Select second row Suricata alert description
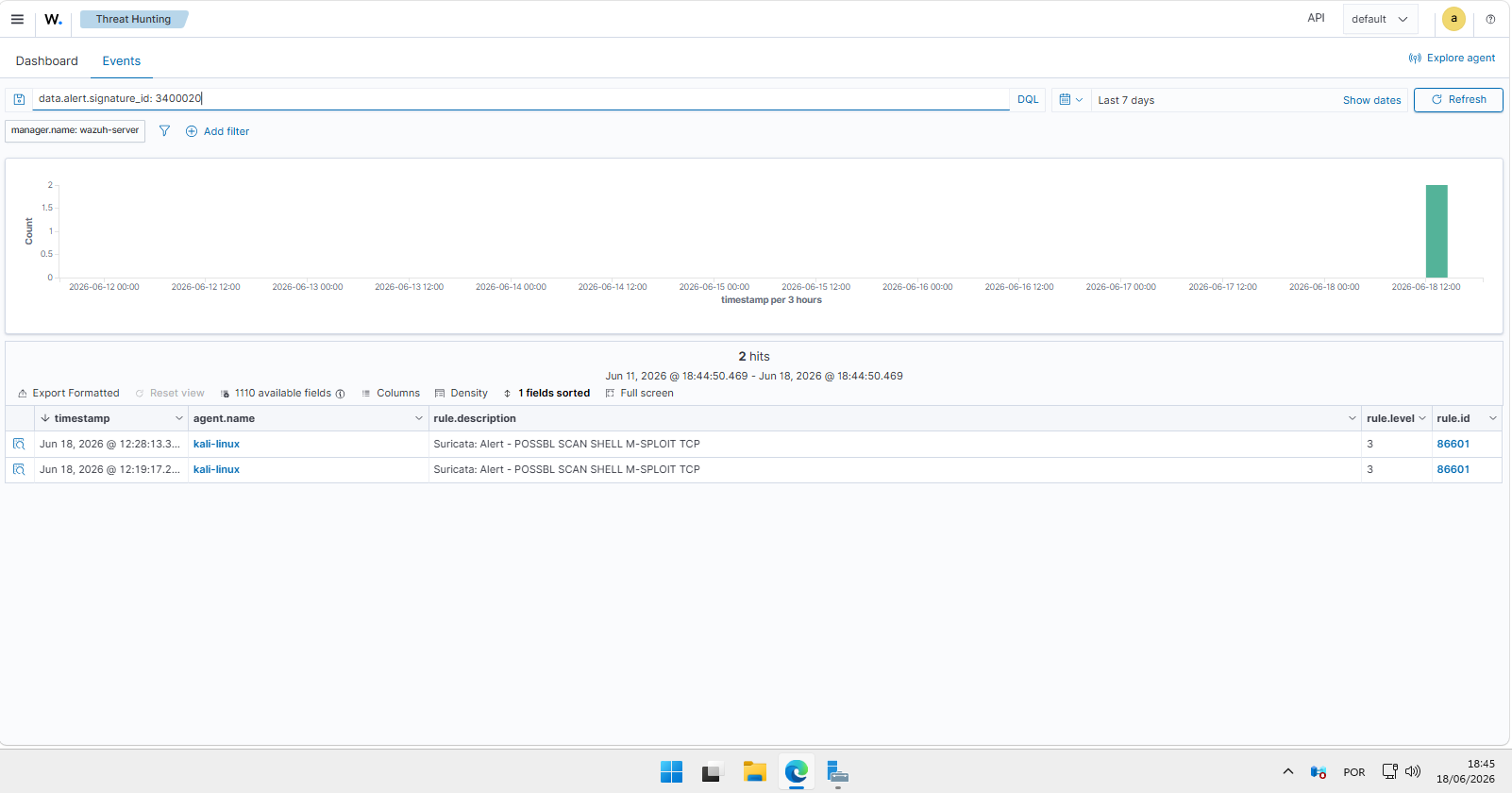Screen dimensions: 1512x793 (x=566, y=469)
